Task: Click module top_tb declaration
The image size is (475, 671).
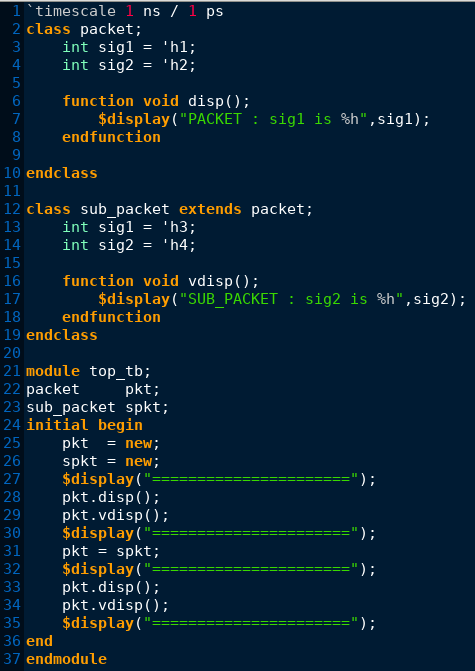Action: pos(89,371)
